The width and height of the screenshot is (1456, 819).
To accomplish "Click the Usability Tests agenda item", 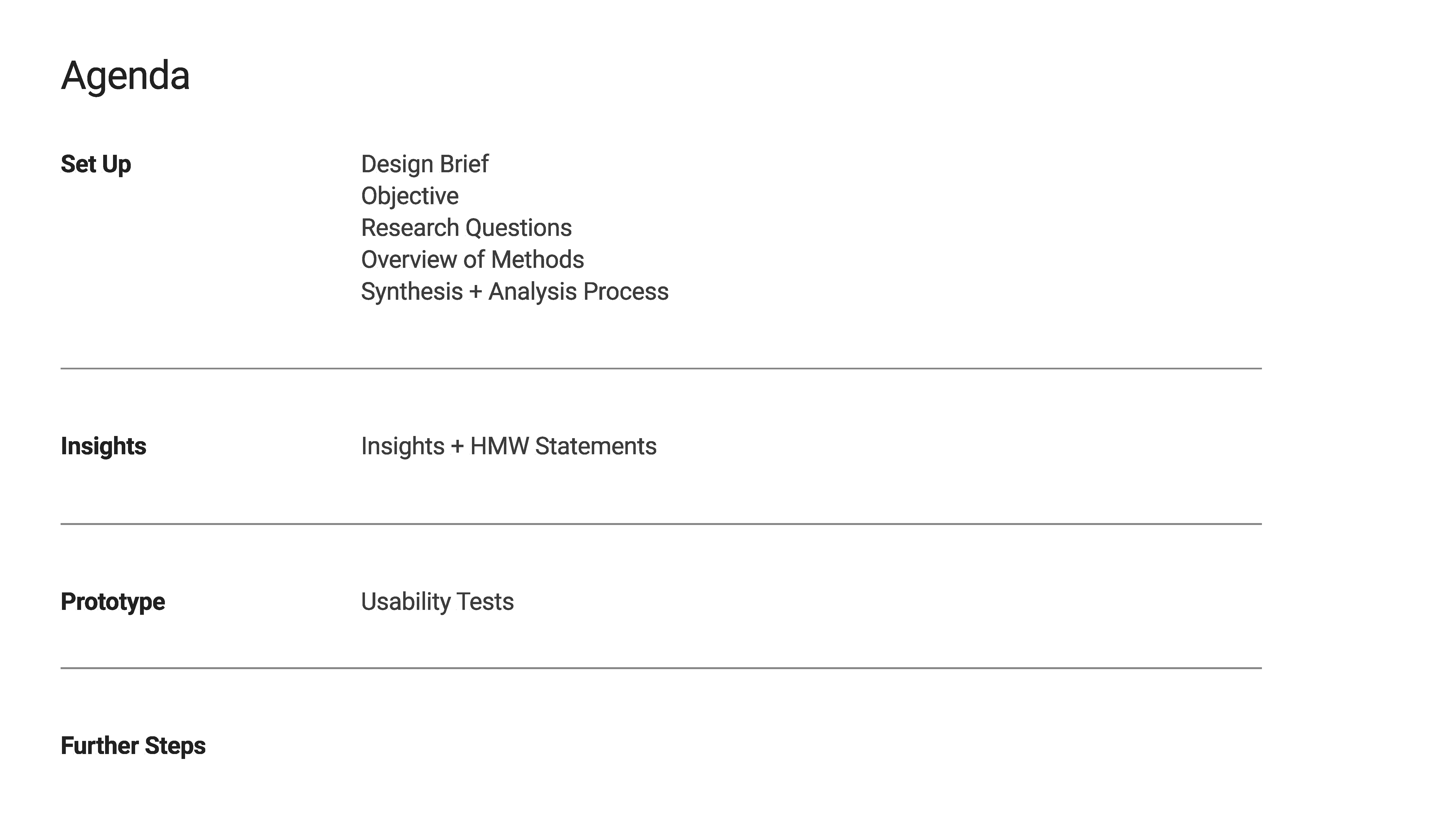I will [x=438, y=601].
